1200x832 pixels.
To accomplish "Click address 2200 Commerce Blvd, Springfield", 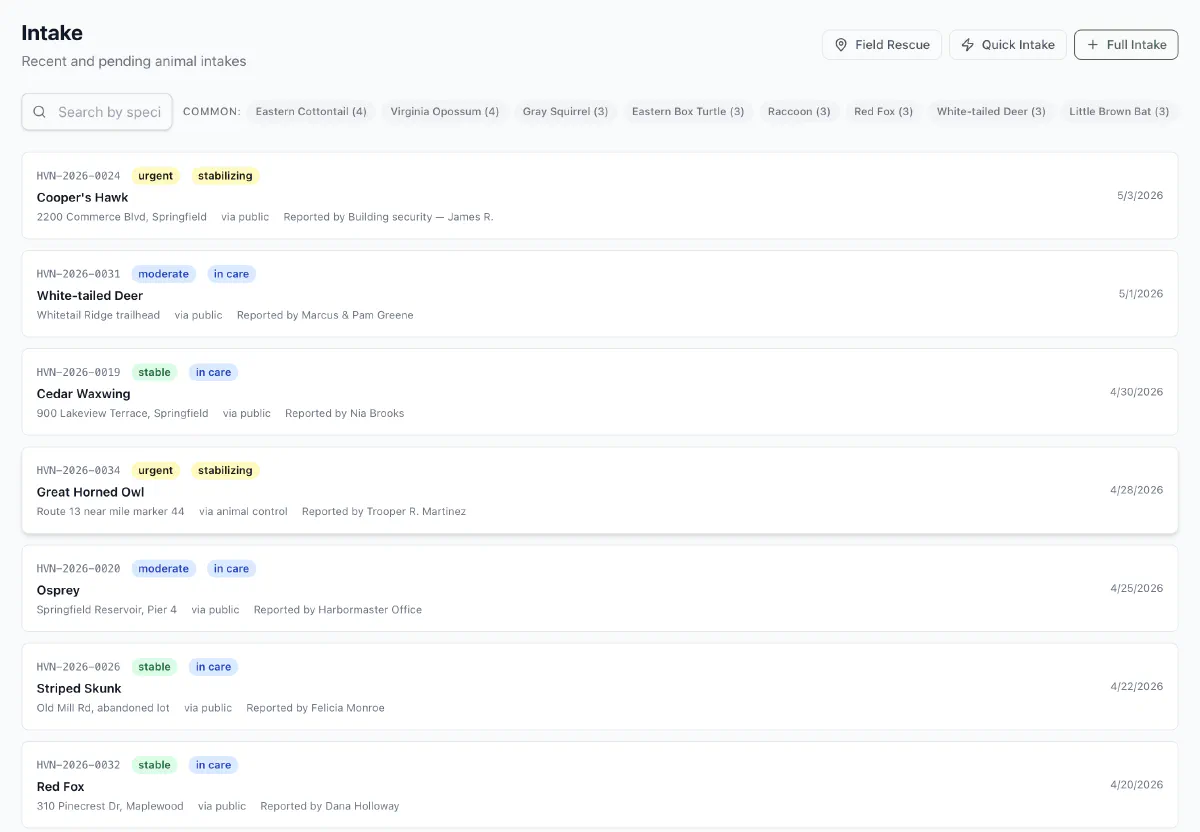I will coord(122,217).
